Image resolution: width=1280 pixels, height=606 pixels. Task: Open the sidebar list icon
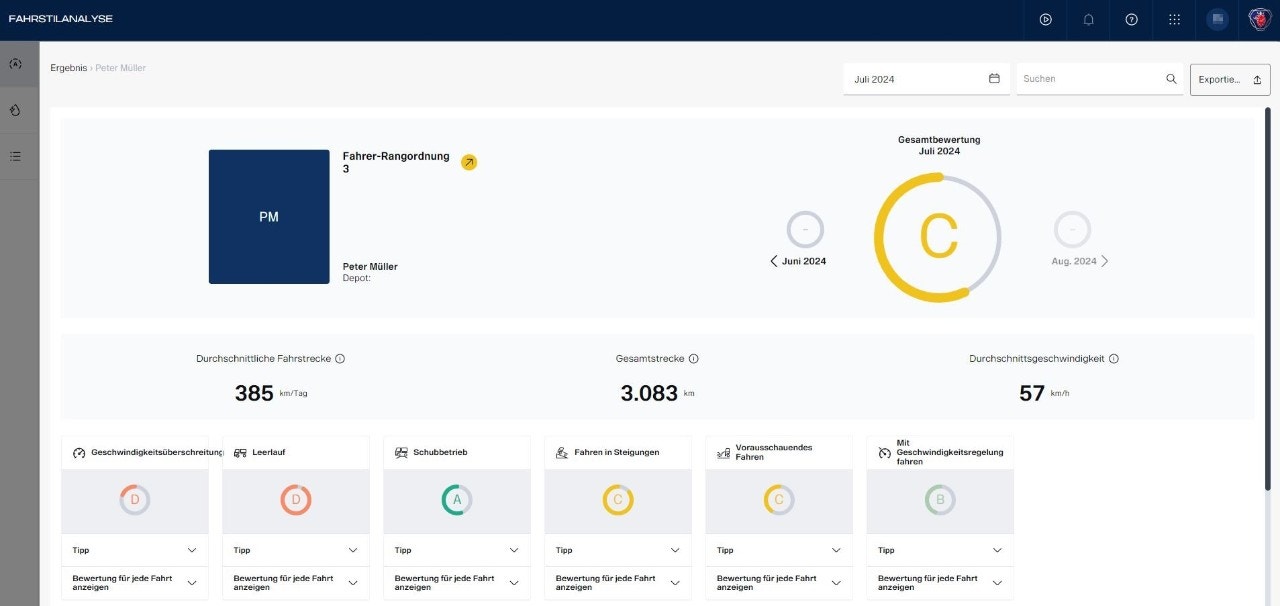[15, 156]
